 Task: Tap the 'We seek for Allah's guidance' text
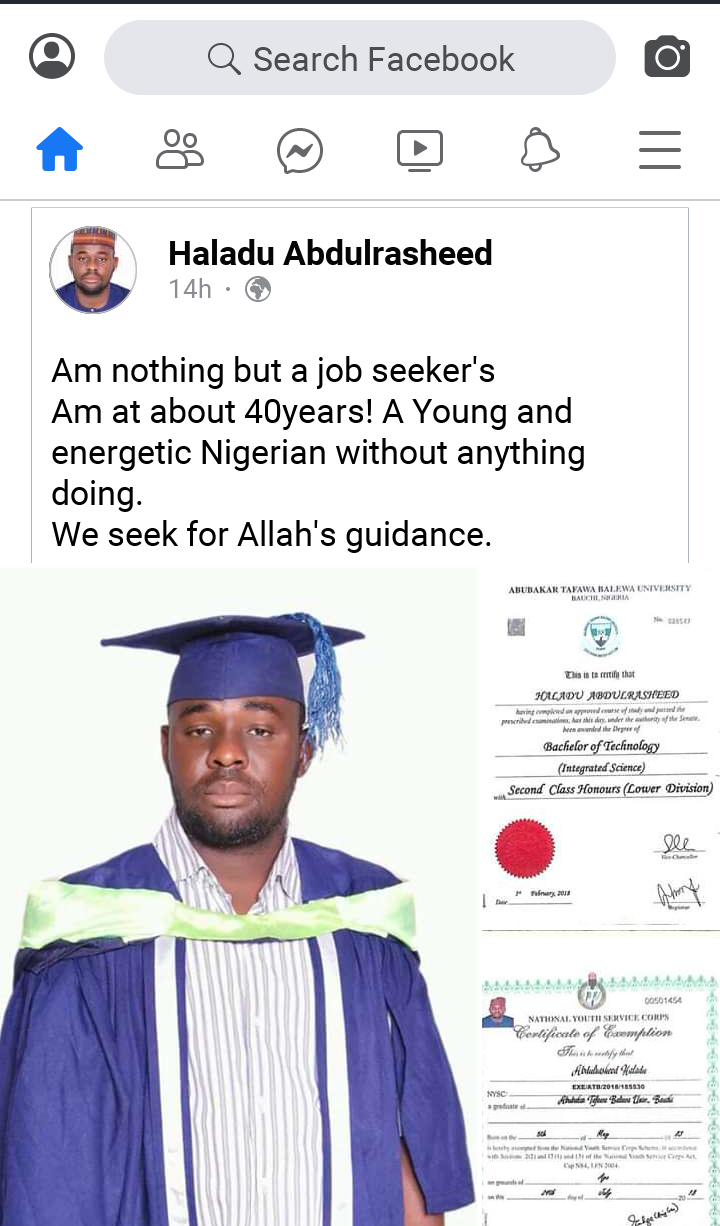pos(271,535)
